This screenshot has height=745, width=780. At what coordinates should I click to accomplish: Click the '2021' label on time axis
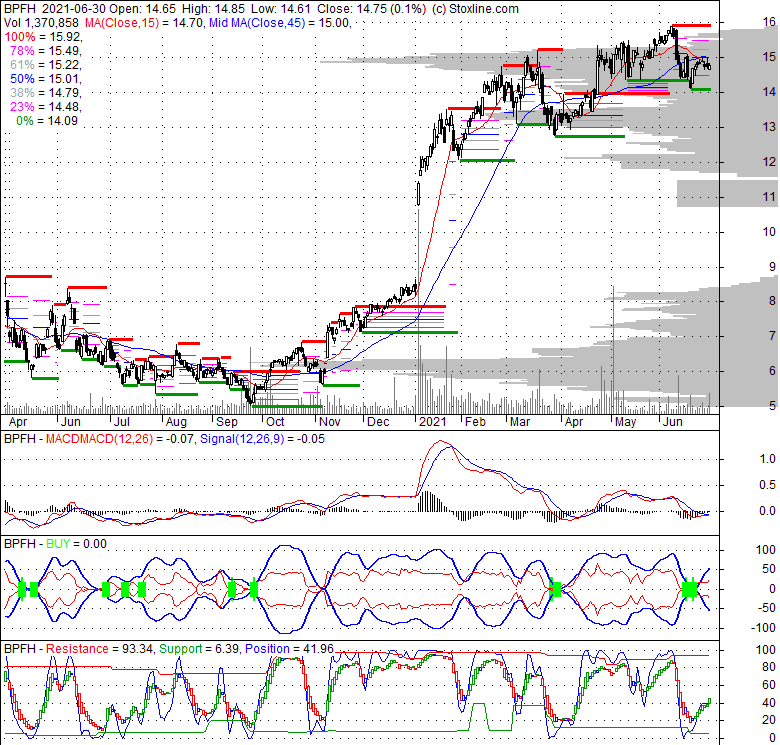coord(433,422)
